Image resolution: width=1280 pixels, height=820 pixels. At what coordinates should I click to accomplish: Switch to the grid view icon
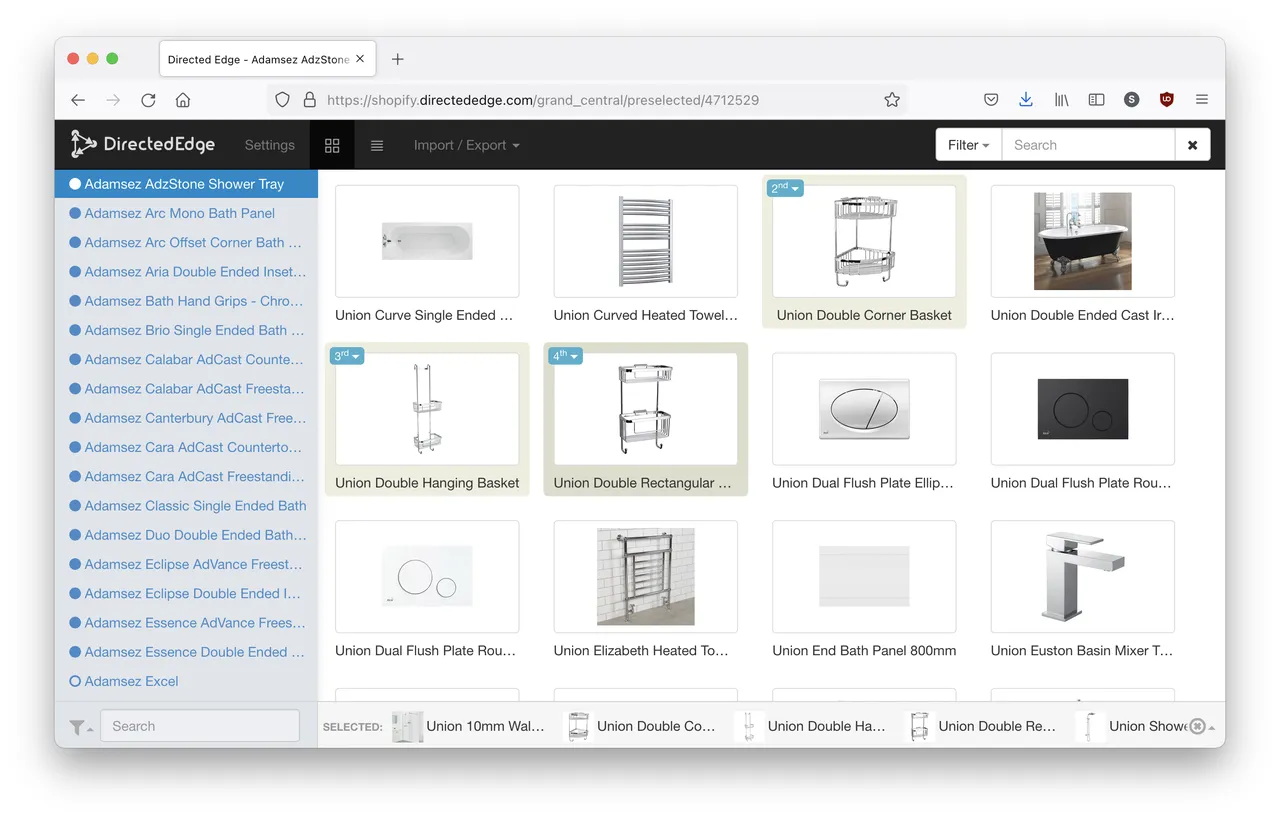[x=332, y=145]
